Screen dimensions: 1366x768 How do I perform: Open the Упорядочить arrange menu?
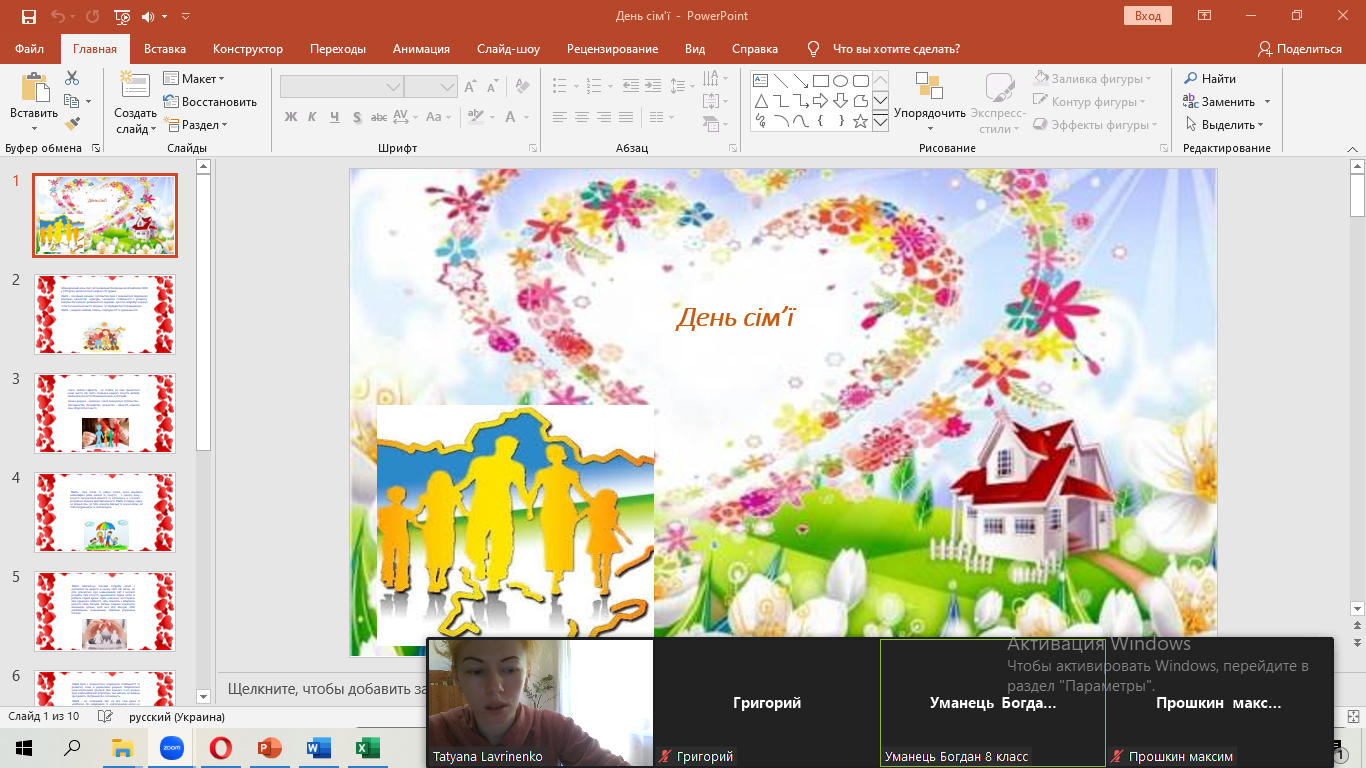tap(930, 101)
